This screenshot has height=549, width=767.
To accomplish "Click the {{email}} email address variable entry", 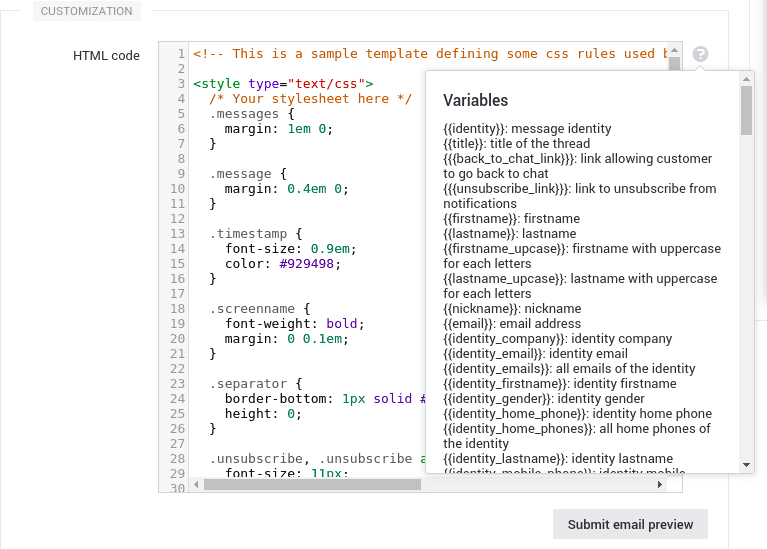I will (512, 324).
